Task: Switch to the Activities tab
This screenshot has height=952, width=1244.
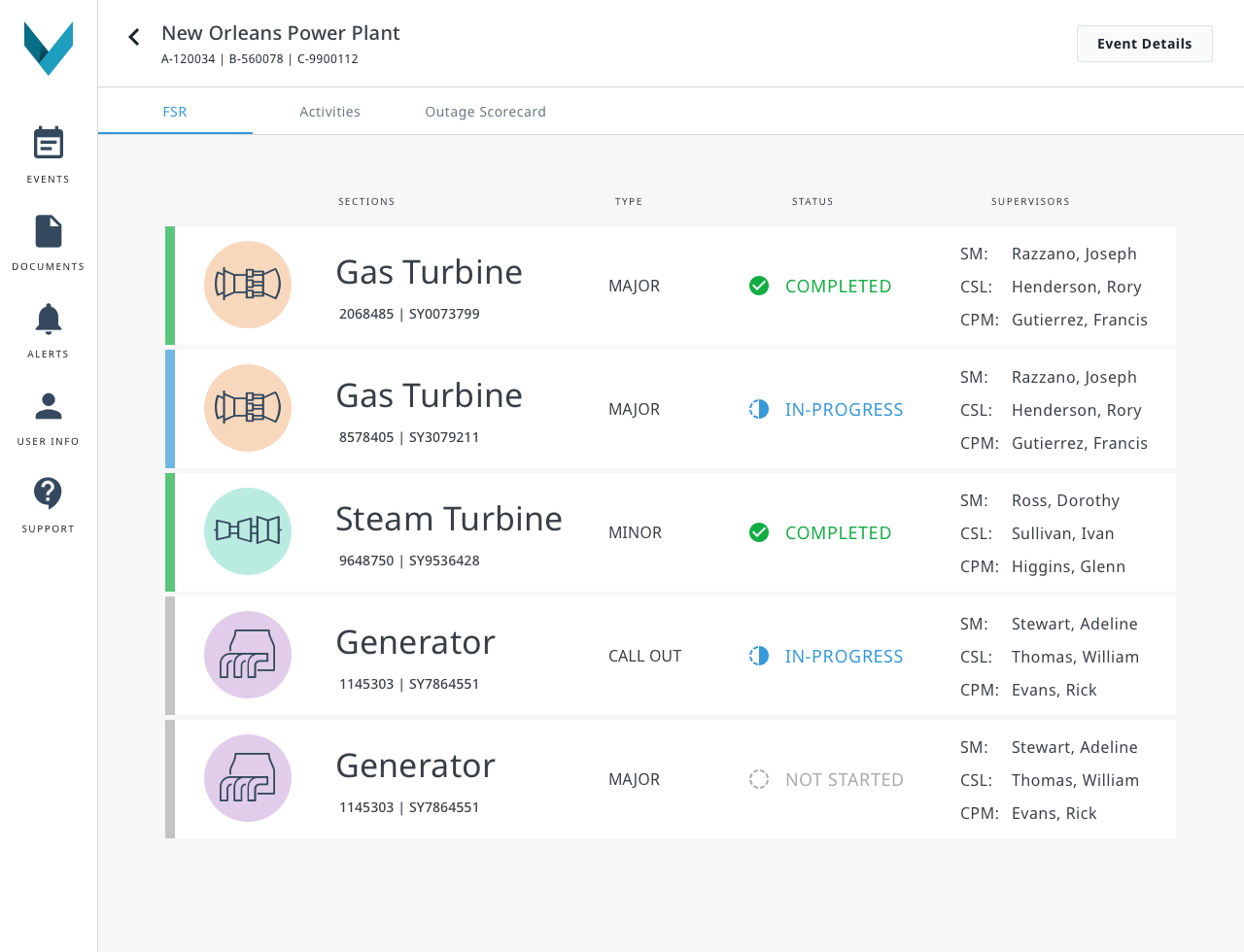Action: pyautogui.click(x=329, y=112)
